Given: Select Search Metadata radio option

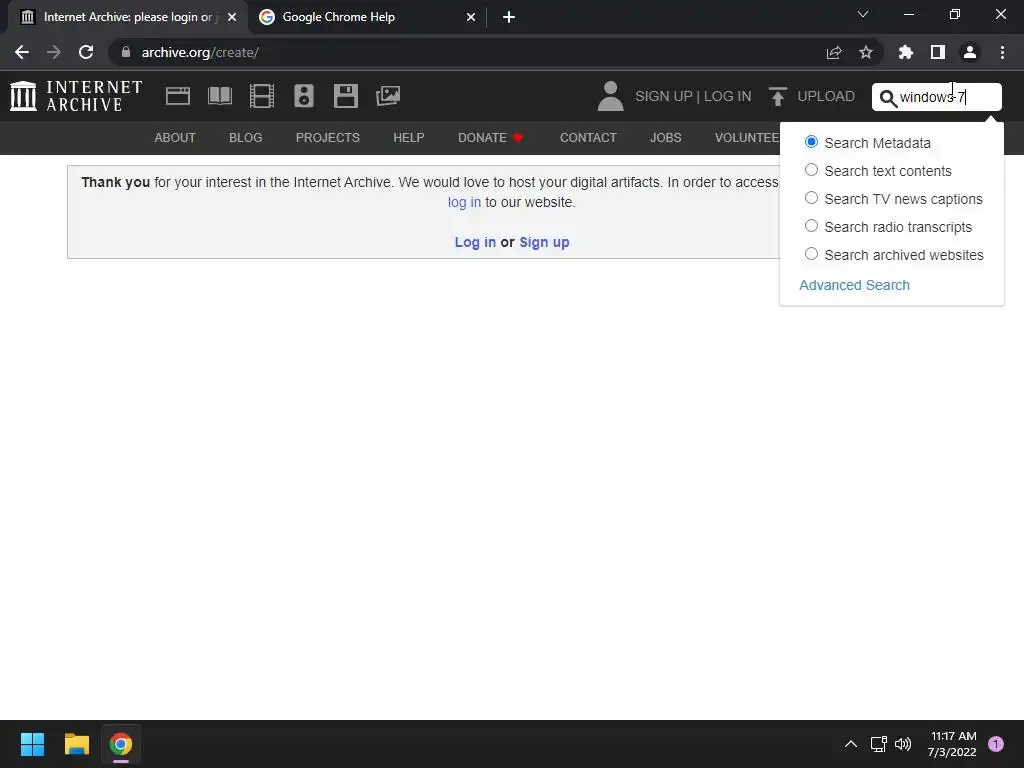Looking at the screenshot, I should (x=811, y=142).
